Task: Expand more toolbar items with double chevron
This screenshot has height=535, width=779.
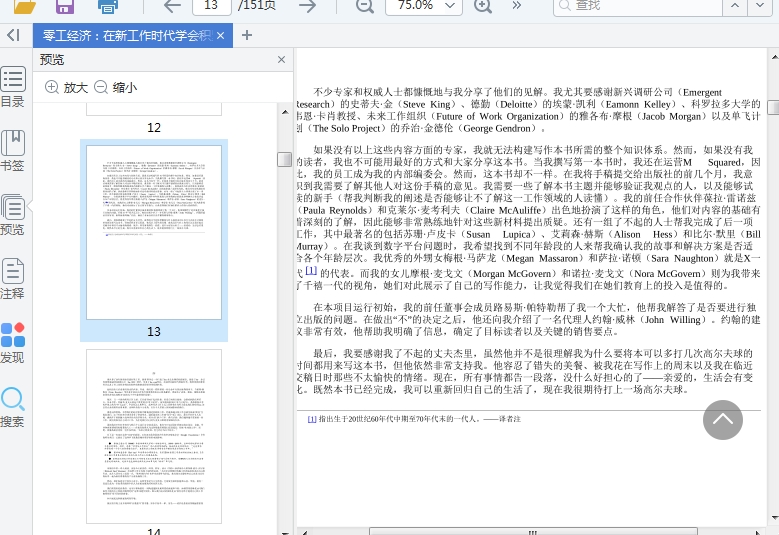Action: pyautogui.click(x=516, y=6)
